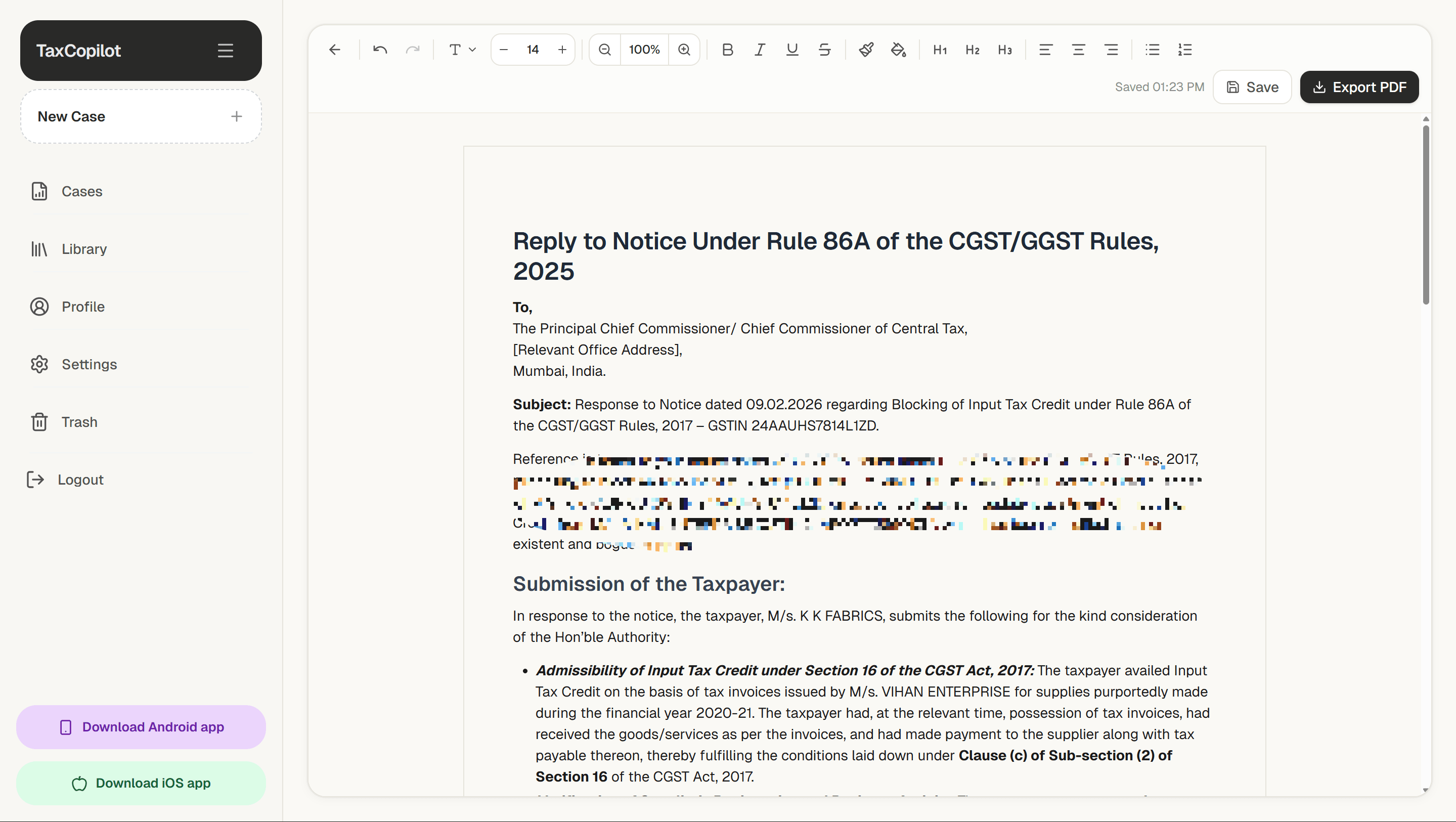Toggle italic formatting
Image resolution: width=1456 pixels, height=822 pixels.
coord(760,50)
